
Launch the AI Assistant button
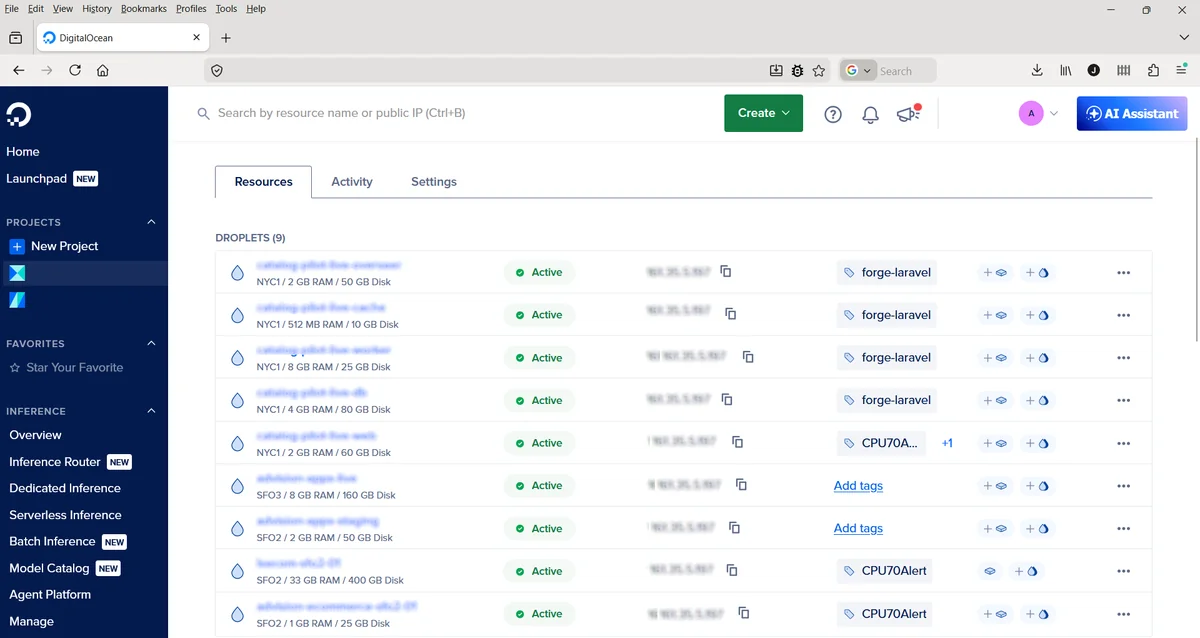pos(1132,113)
